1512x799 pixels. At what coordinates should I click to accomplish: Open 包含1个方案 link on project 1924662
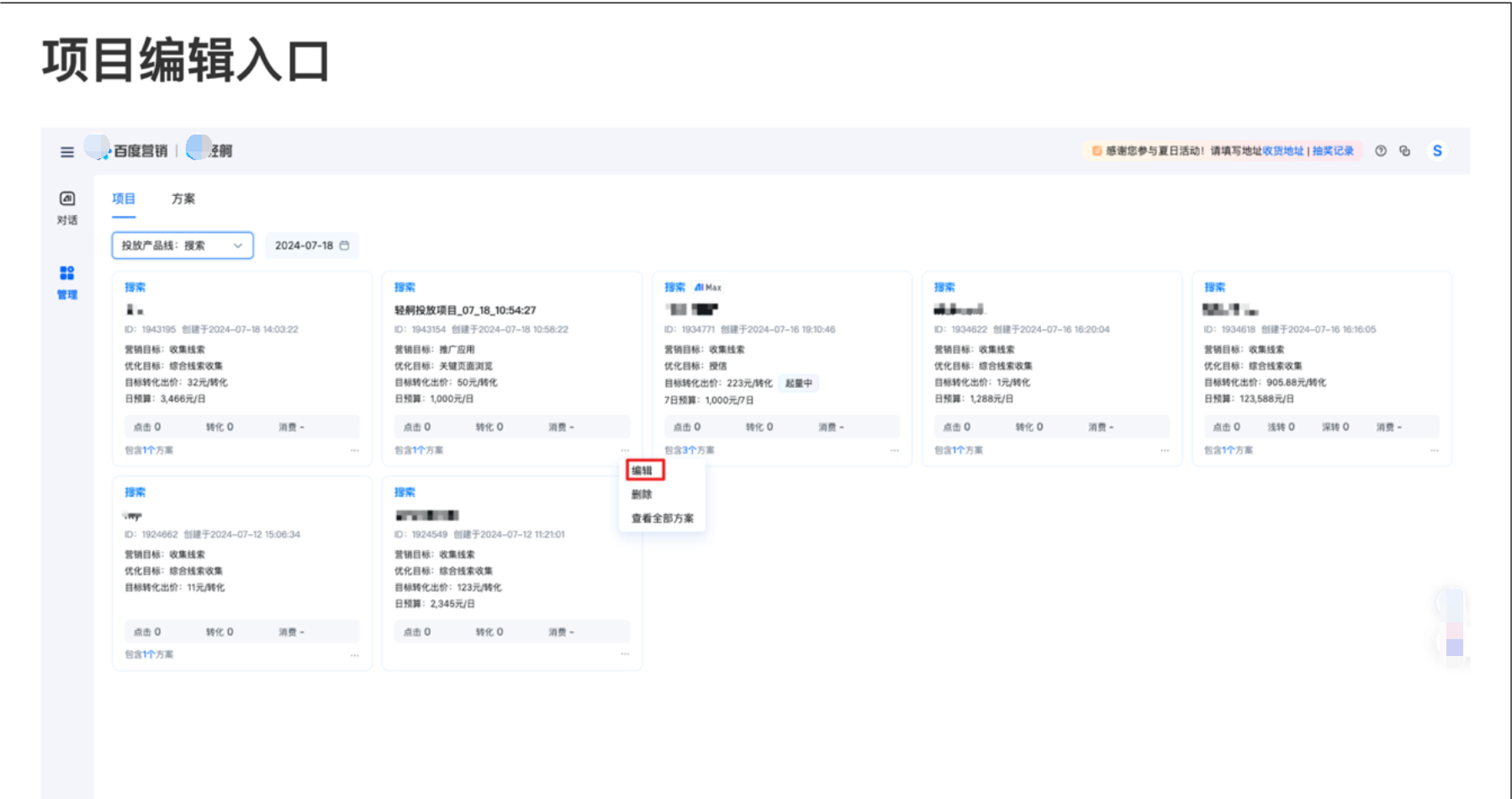[x=149, y=654]
